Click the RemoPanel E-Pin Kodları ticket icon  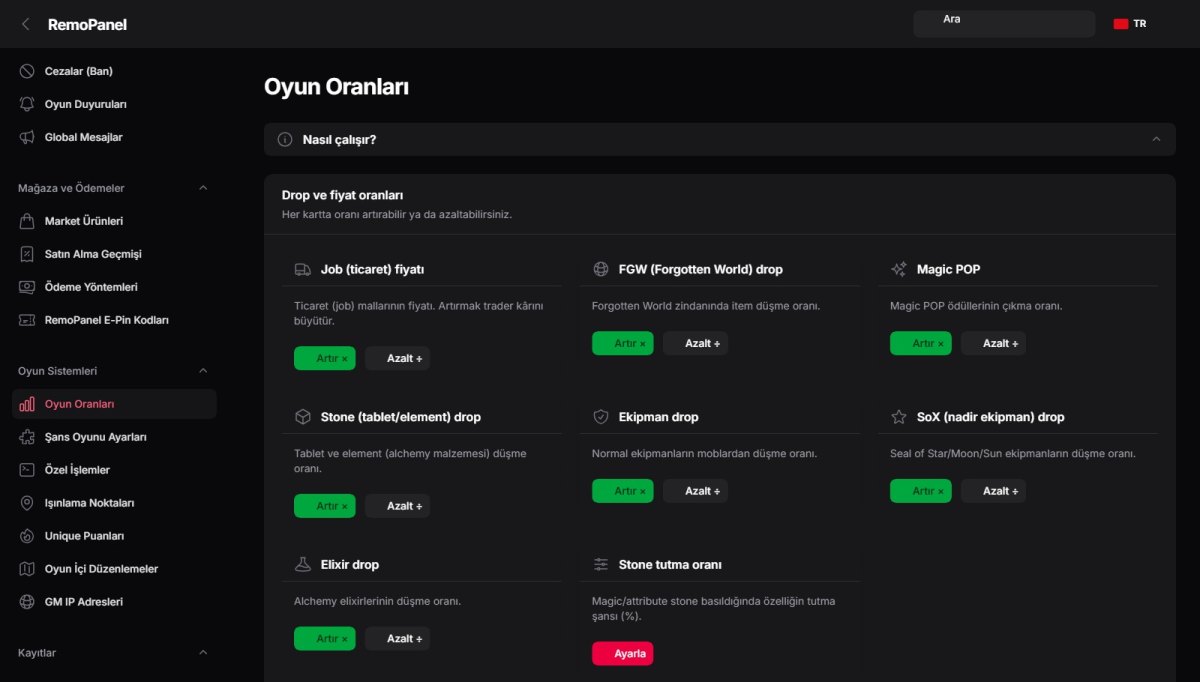tap(27, 320)
